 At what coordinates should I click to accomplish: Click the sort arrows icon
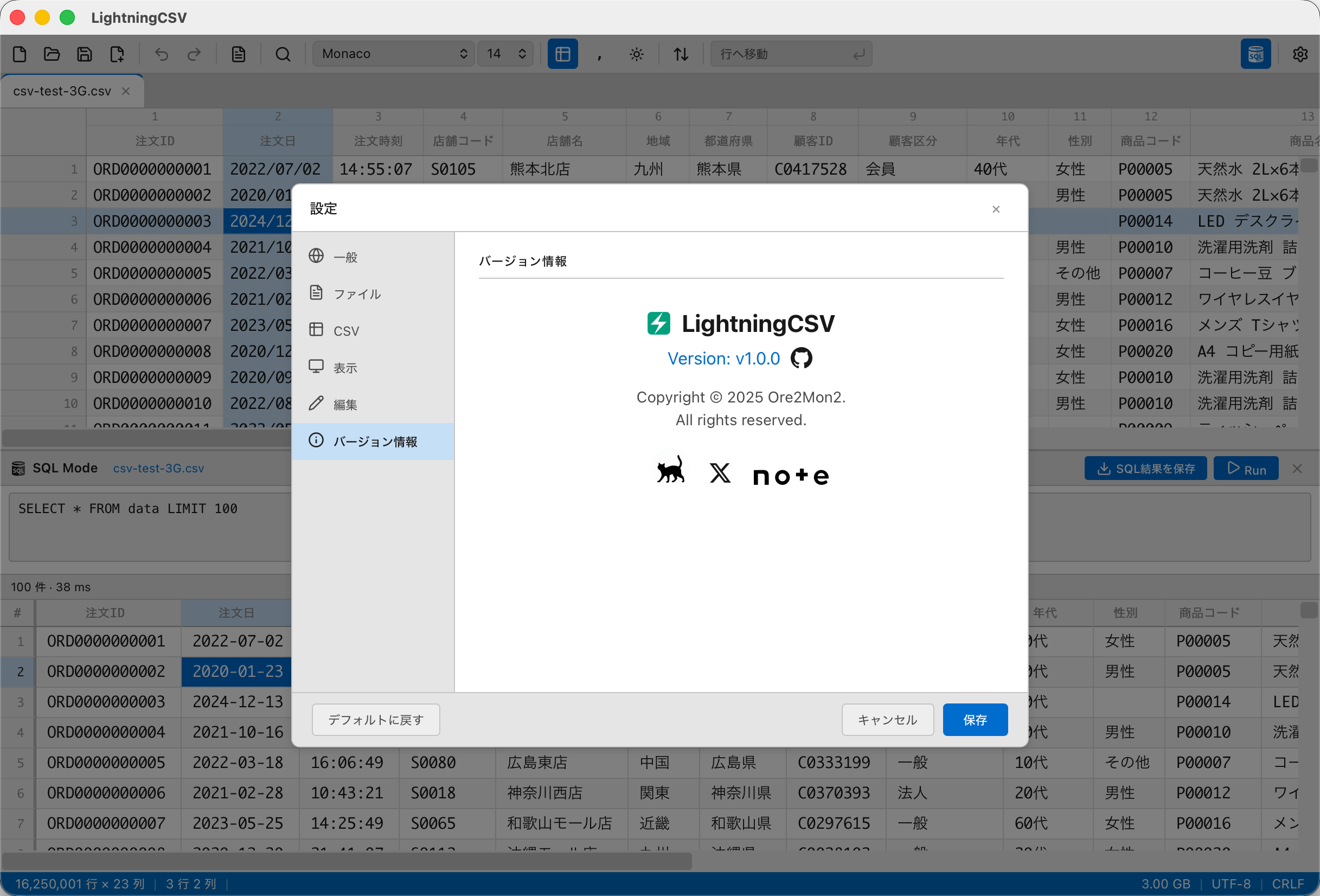681,54
